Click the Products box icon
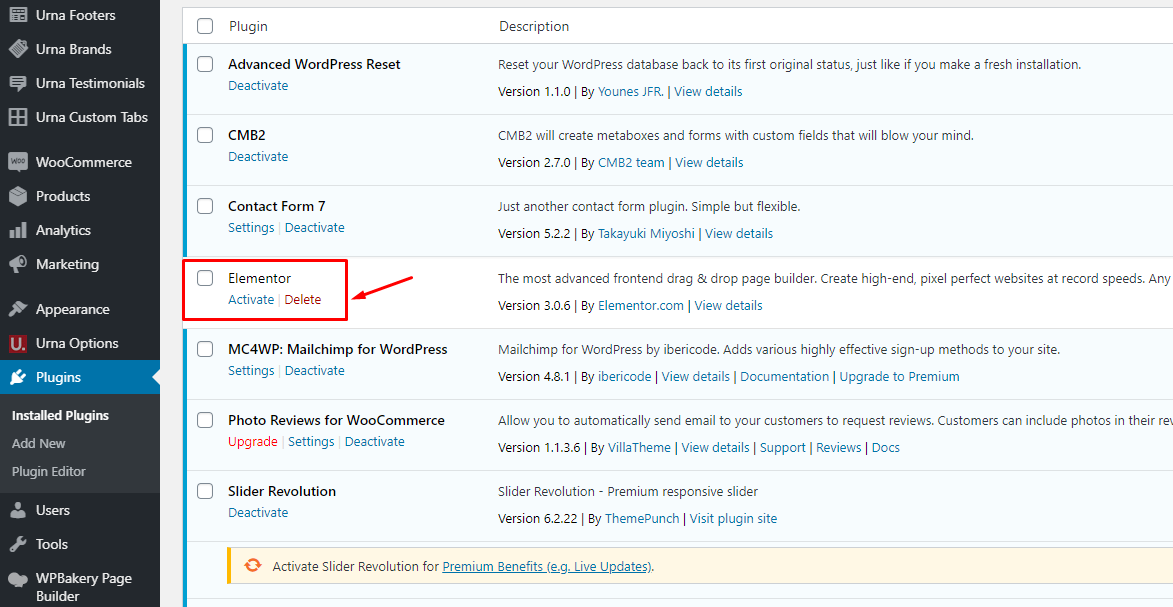1173x607 pixels. coord(18,196)
